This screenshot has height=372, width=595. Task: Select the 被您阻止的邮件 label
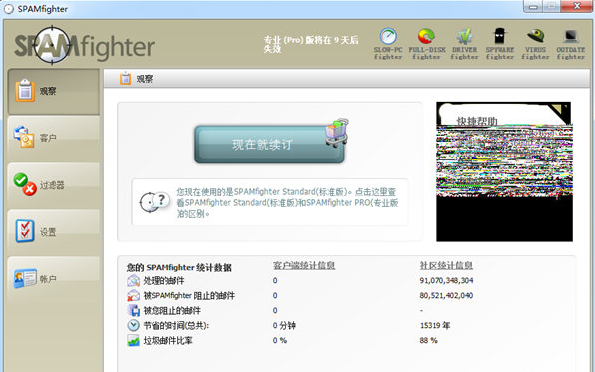(x=172, y=311)
